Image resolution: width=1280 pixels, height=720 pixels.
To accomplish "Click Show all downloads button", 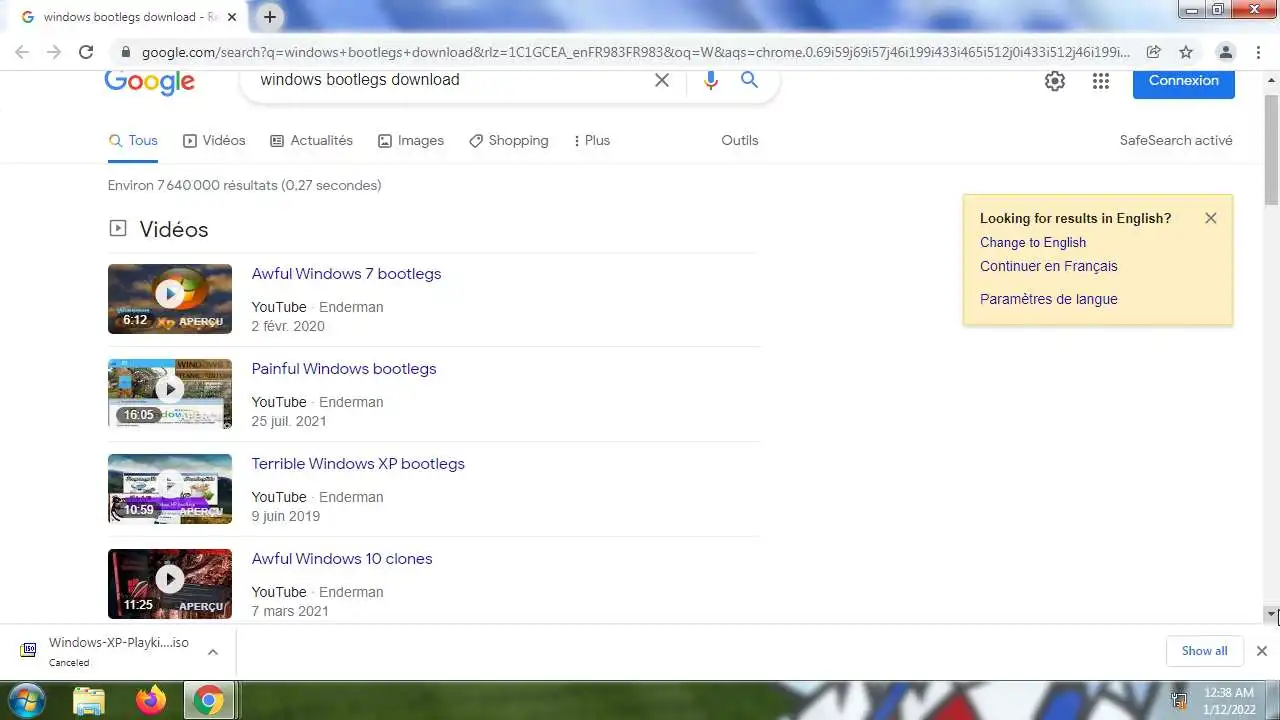I will (1204, 651).
